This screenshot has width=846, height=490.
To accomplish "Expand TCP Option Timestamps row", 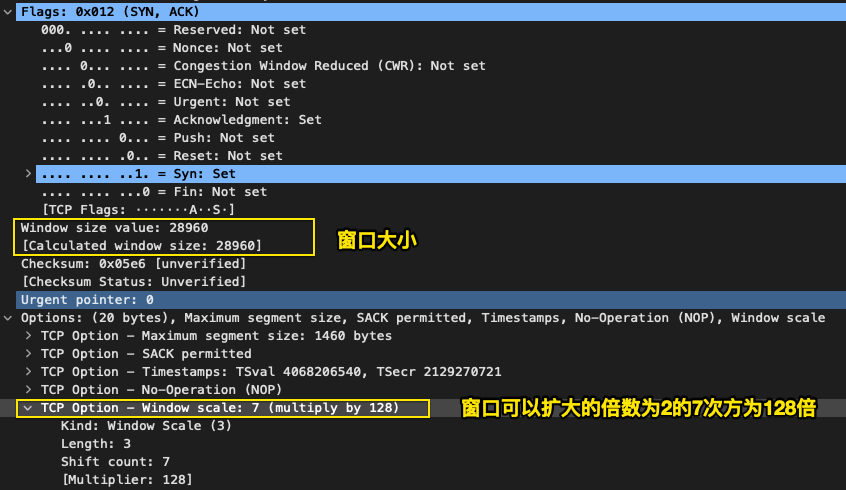I will tap(28, 372).
